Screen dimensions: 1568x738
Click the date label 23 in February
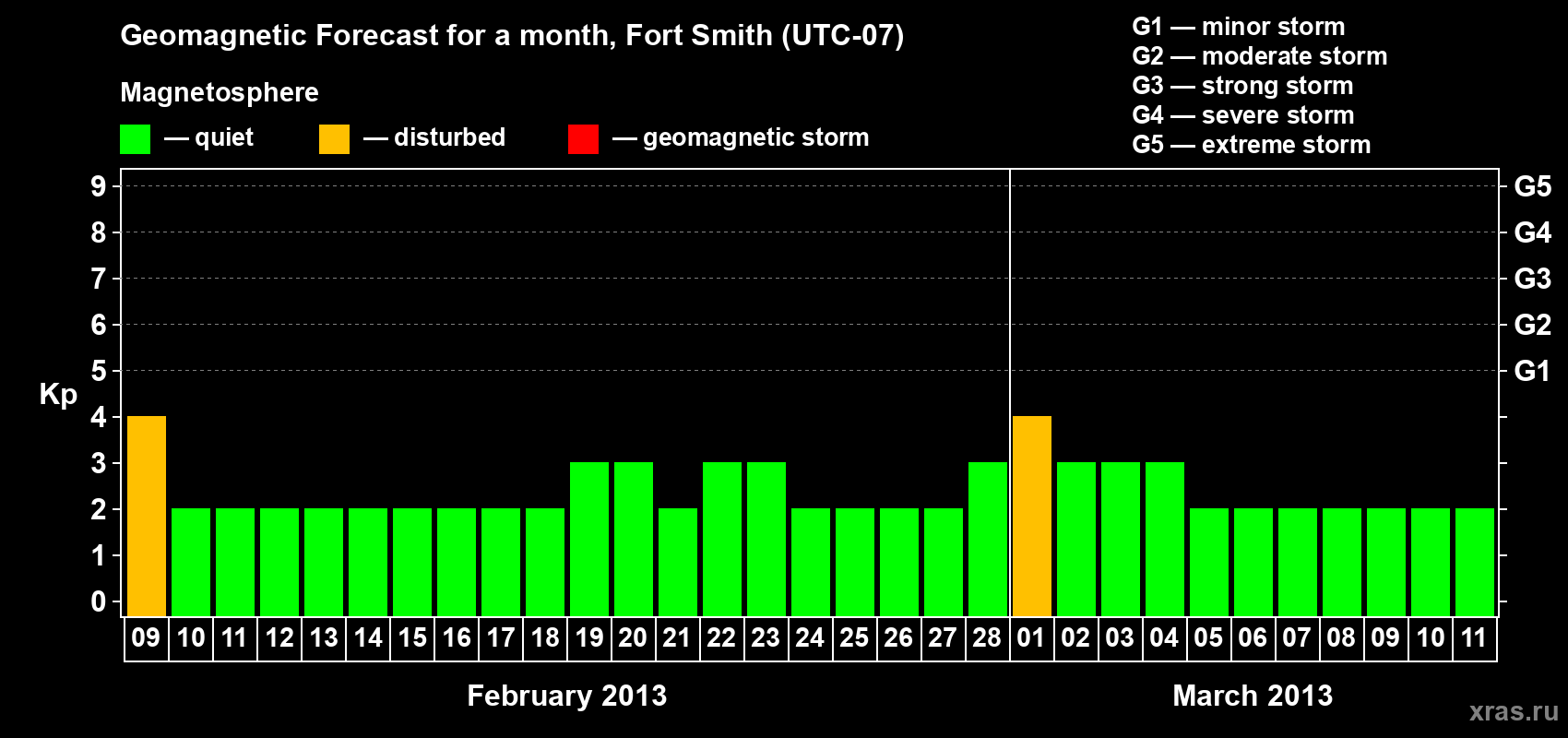click(x=766, y=637)
